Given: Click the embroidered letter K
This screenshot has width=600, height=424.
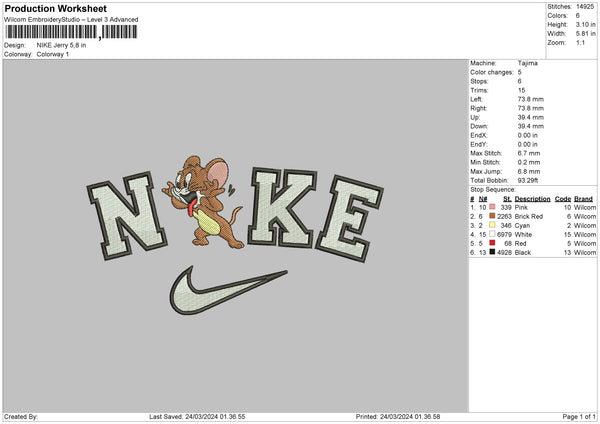Looking at the screenshot, I should [282, 207].
